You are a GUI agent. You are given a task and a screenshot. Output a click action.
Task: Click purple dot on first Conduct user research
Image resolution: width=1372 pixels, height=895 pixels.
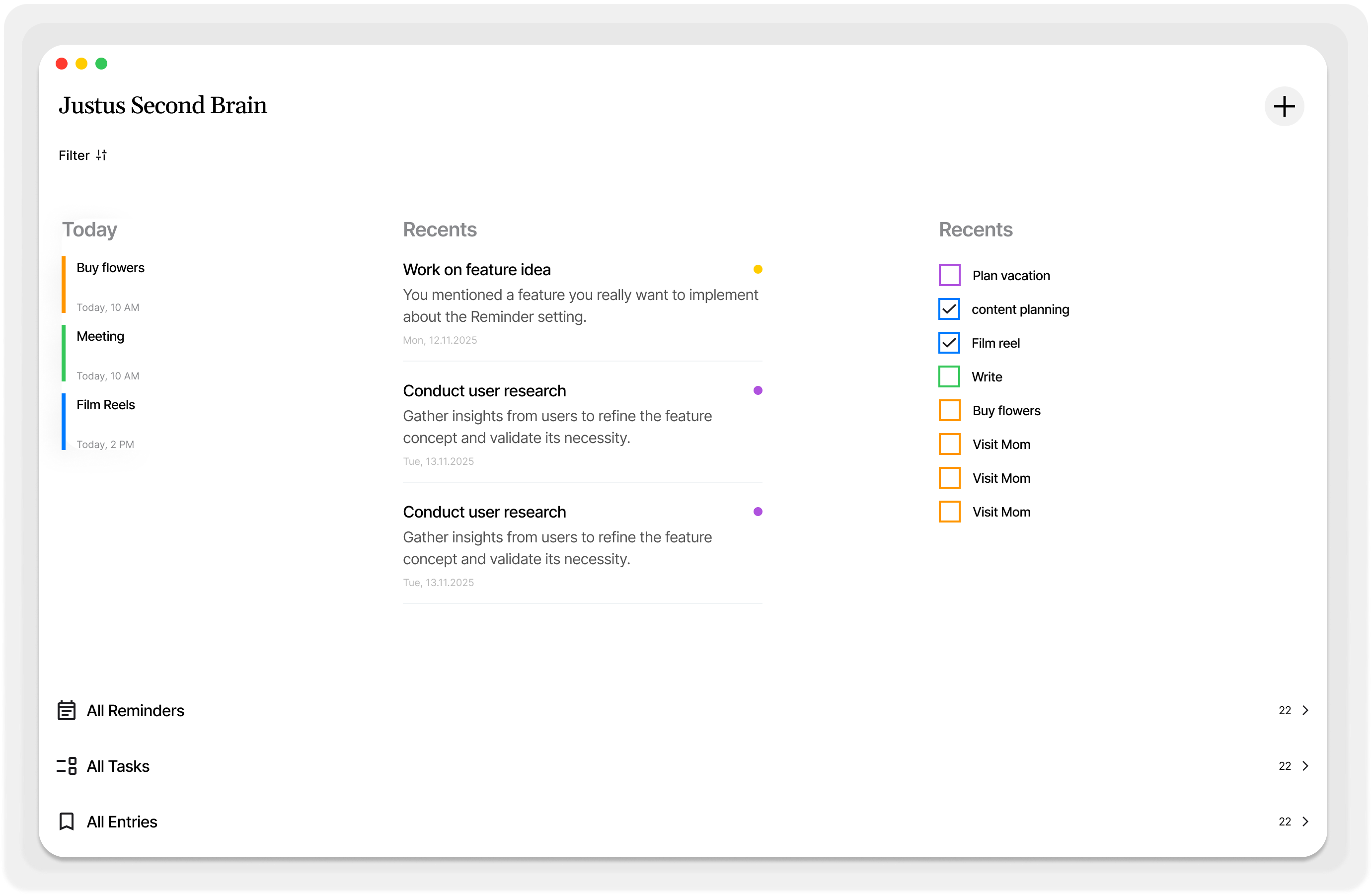pyautogui.click(x=758, y=390)
